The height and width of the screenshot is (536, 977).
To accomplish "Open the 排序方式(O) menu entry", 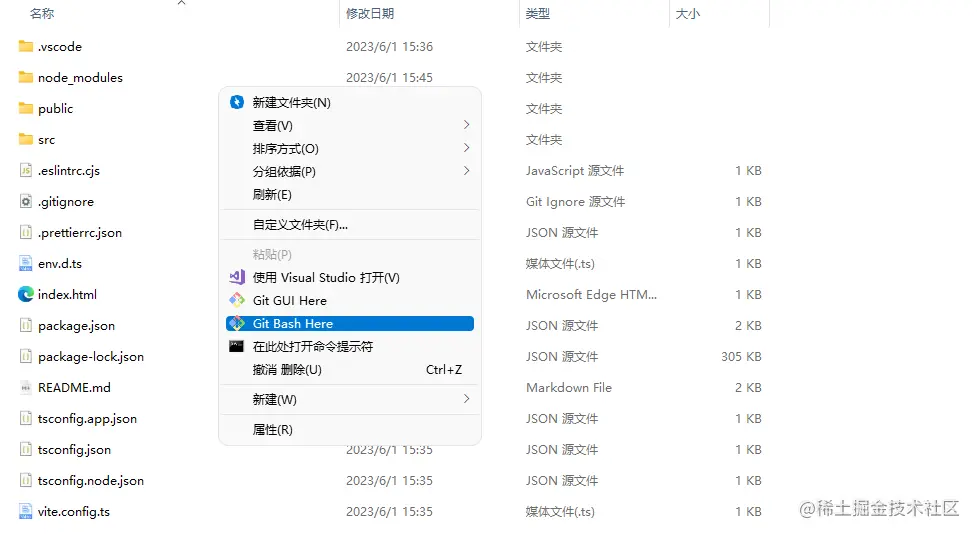I will [x=350, y=148].
